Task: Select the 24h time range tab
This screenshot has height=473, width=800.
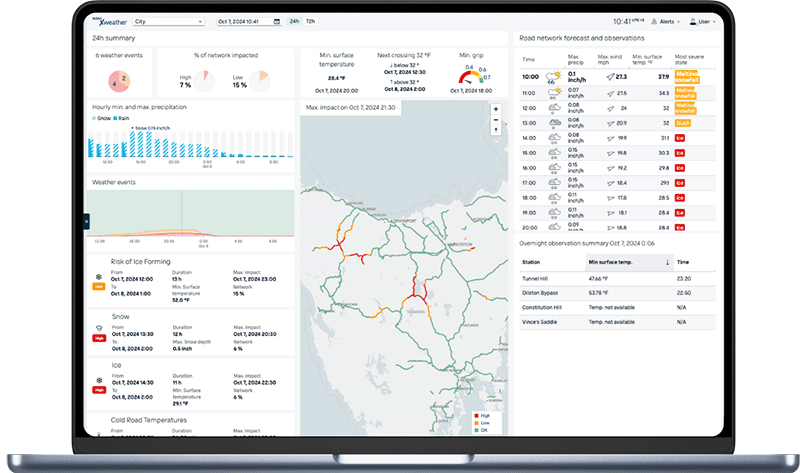Action: 295,20
